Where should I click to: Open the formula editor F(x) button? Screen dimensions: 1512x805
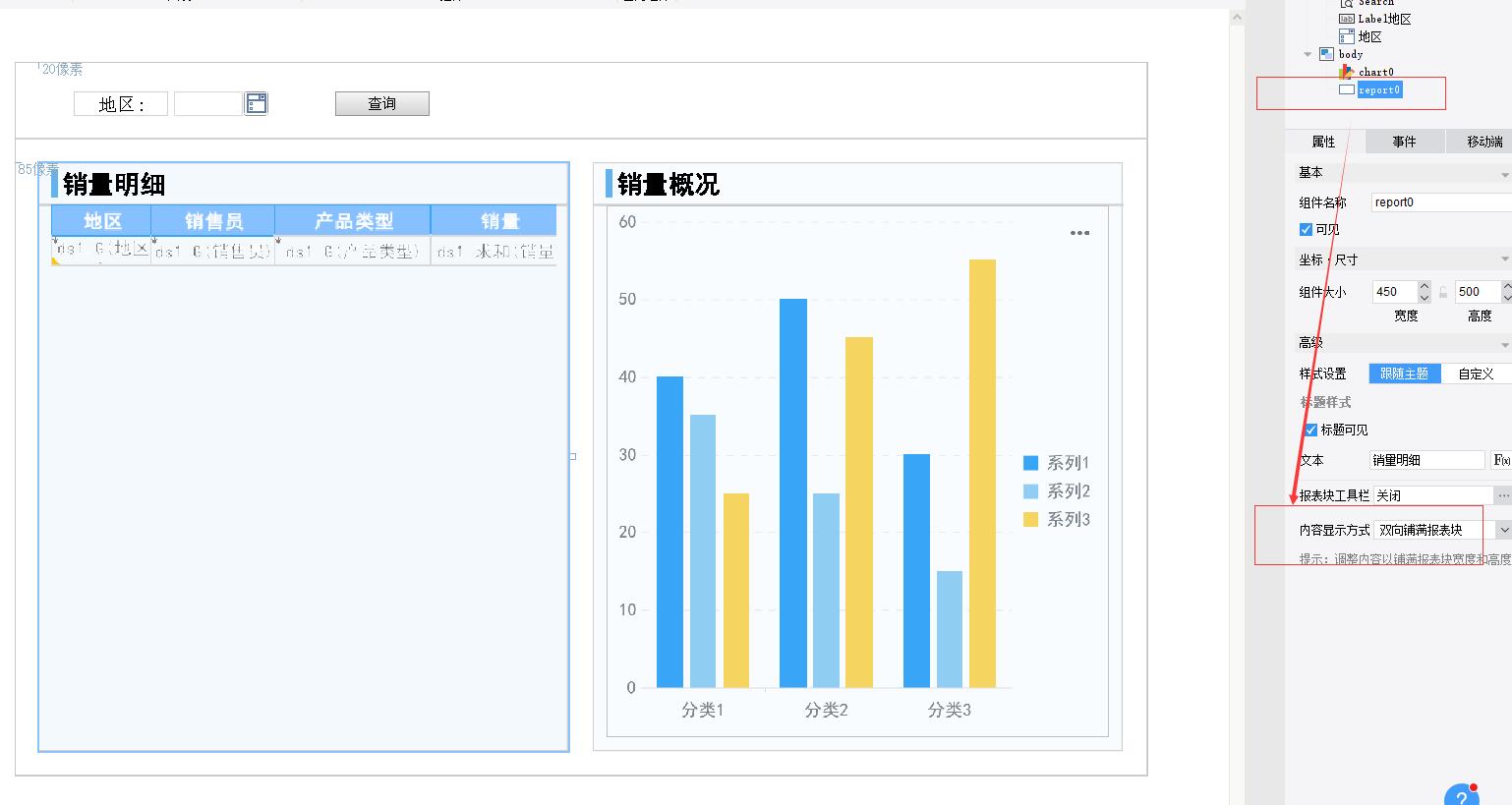coord(1501,460)
